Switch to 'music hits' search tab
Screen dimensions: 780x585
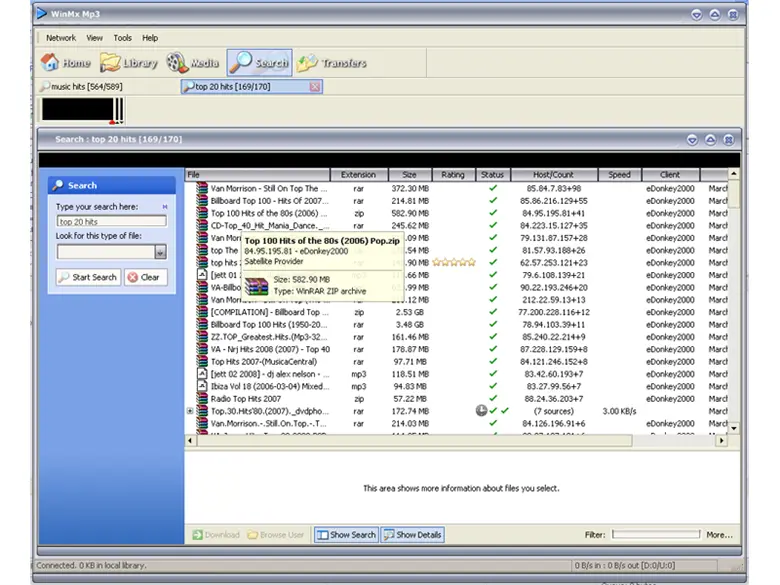tap(85, 88)
